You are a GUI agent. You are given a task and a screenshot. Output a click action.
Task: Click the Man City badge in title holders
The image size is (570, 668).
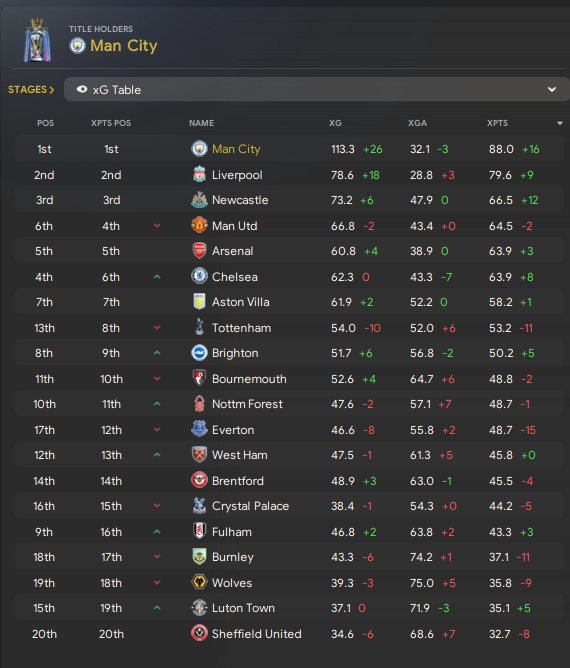click(x=77, y=46)
